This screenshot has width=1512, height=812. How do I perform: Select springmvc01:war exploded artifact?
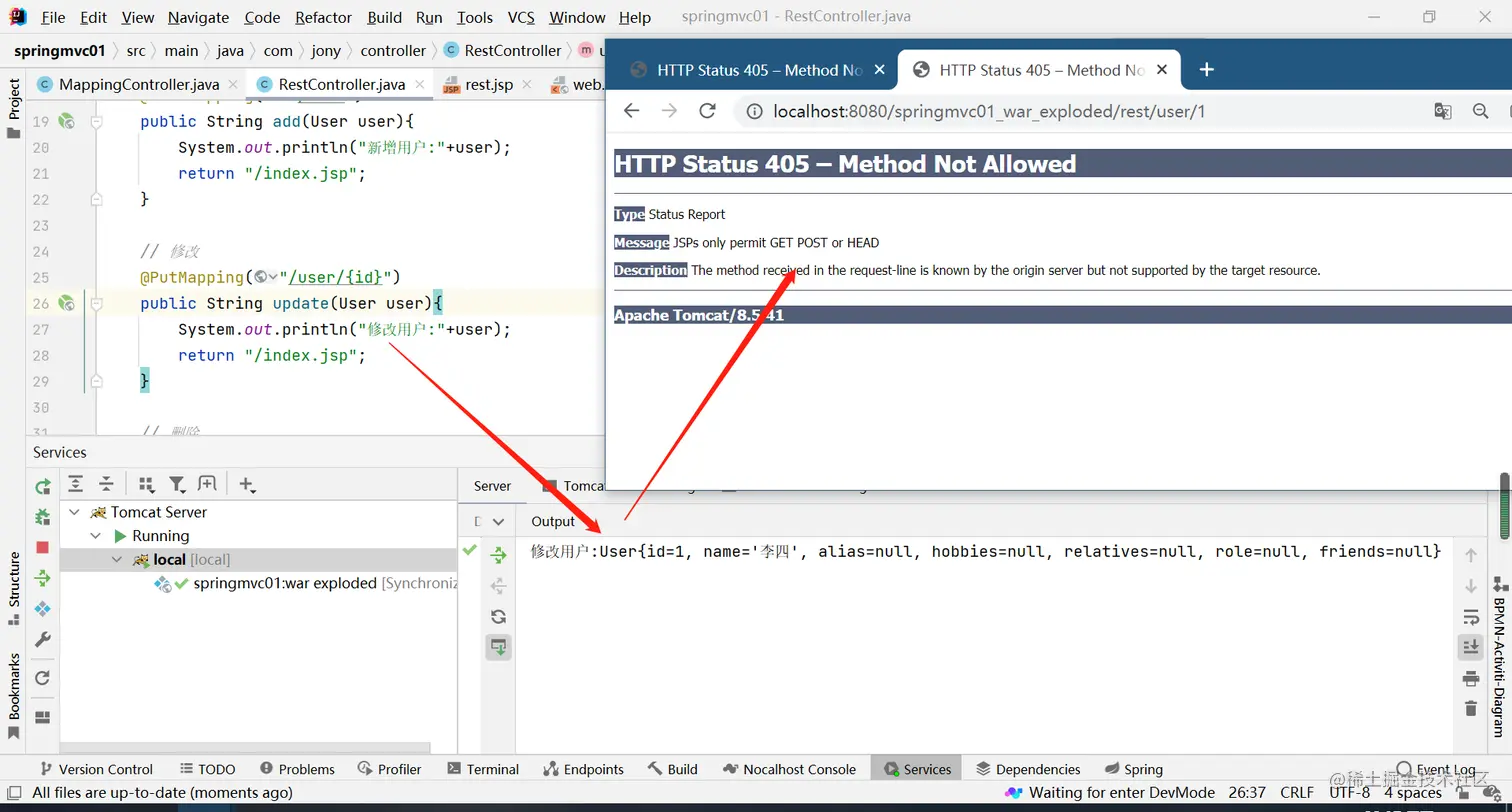285,584
